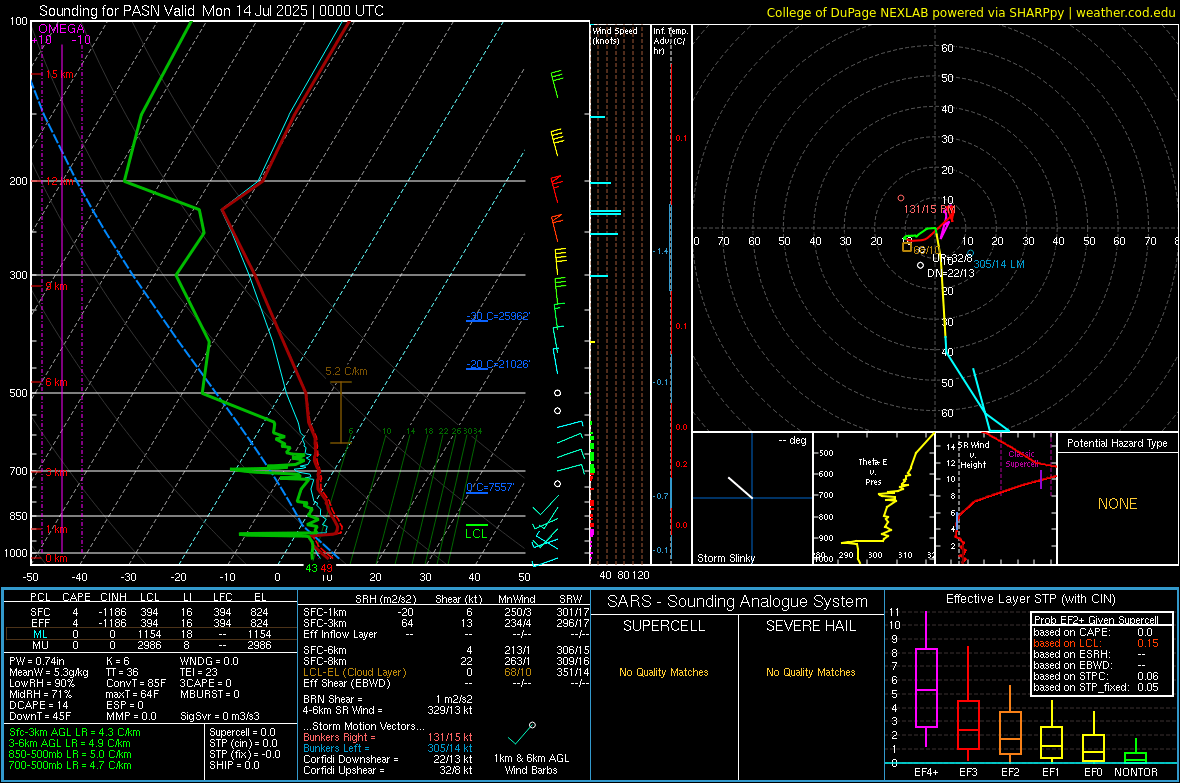Click the 12 km height marker
1180x783 pixels.
click(60, 181)
